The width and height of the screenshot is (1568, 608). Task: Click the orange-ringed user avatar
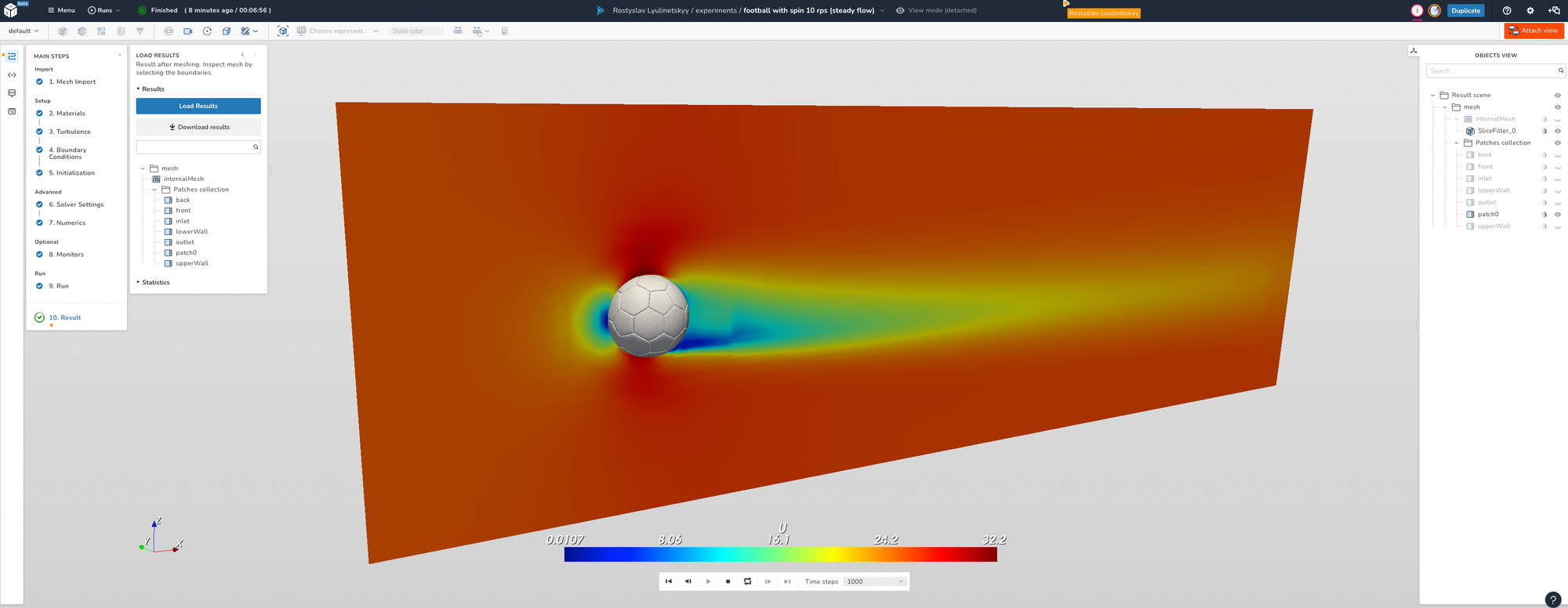[1435, 10]
